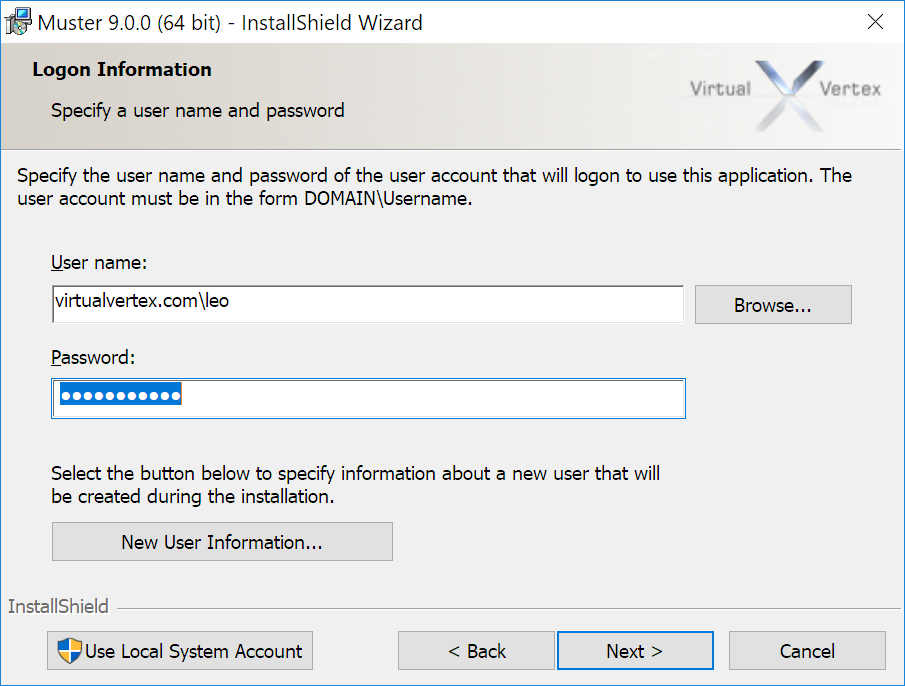Proceed with the Next > button
905x686 pixels.
click(x=635, y=651)
